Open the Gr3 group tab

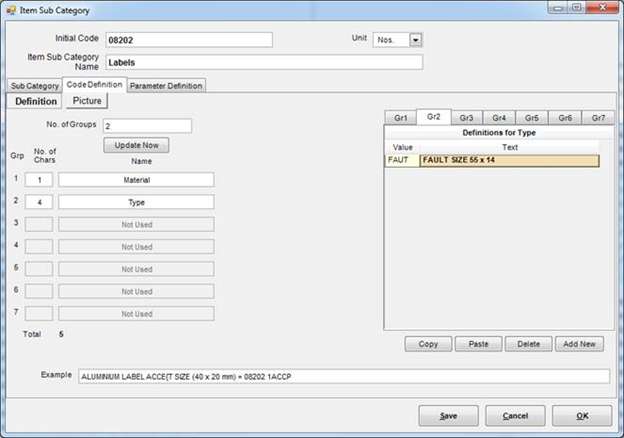click(466, 118)
